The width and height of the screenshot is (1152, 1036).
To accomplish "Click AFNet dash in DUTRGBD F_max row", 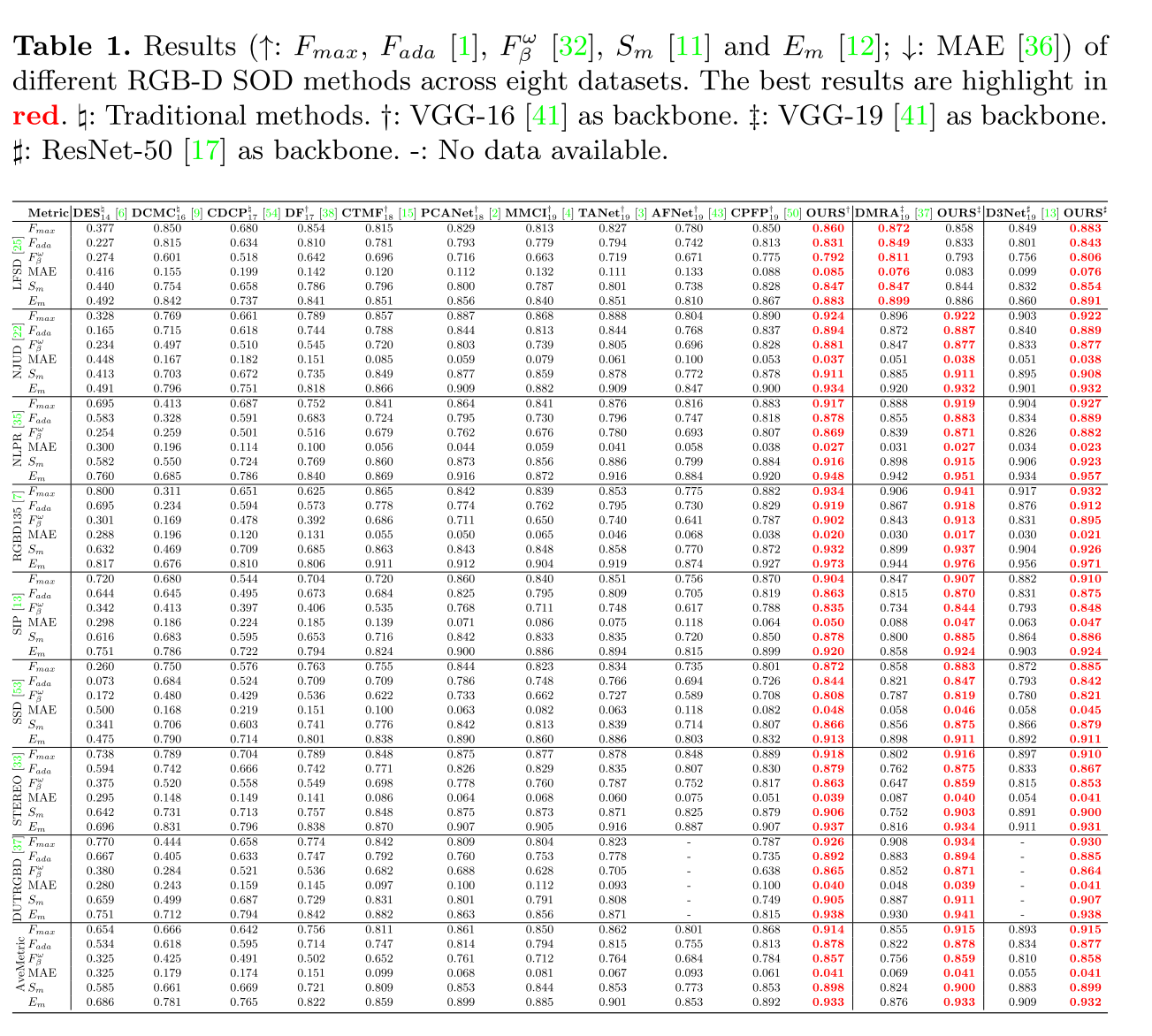I will coord(689,842).
